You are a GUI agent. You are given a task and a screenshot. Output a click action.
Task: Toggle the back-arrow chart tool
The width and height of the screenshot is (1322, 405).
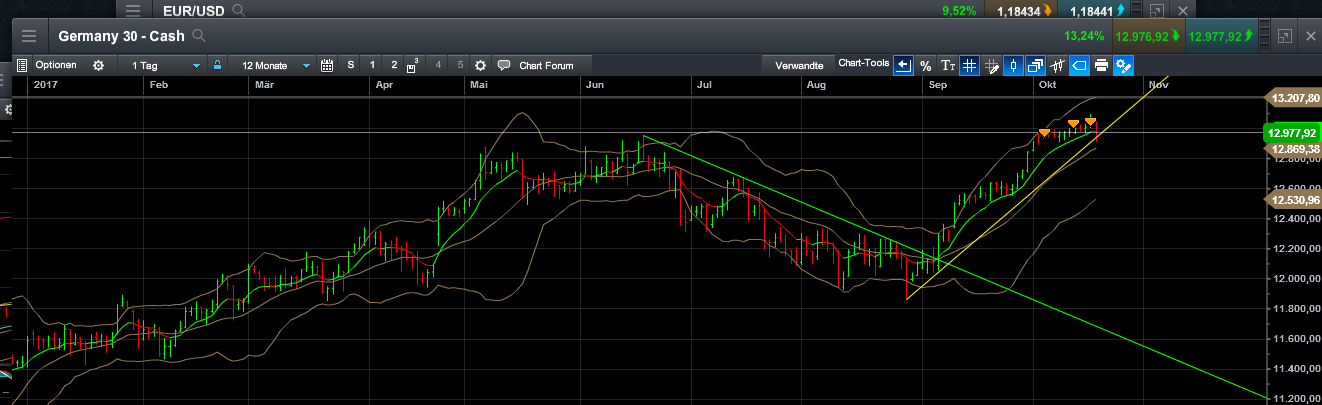[903, 65]
